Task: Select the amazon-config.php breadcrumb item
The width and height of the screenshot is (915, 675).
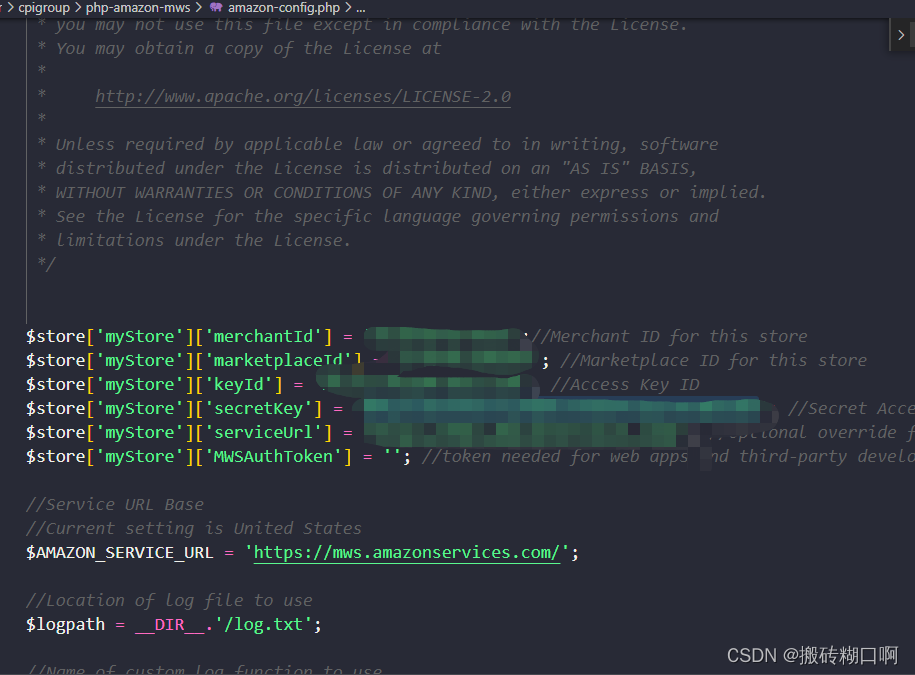Action: pyautogui.click(x=284, y=8)
